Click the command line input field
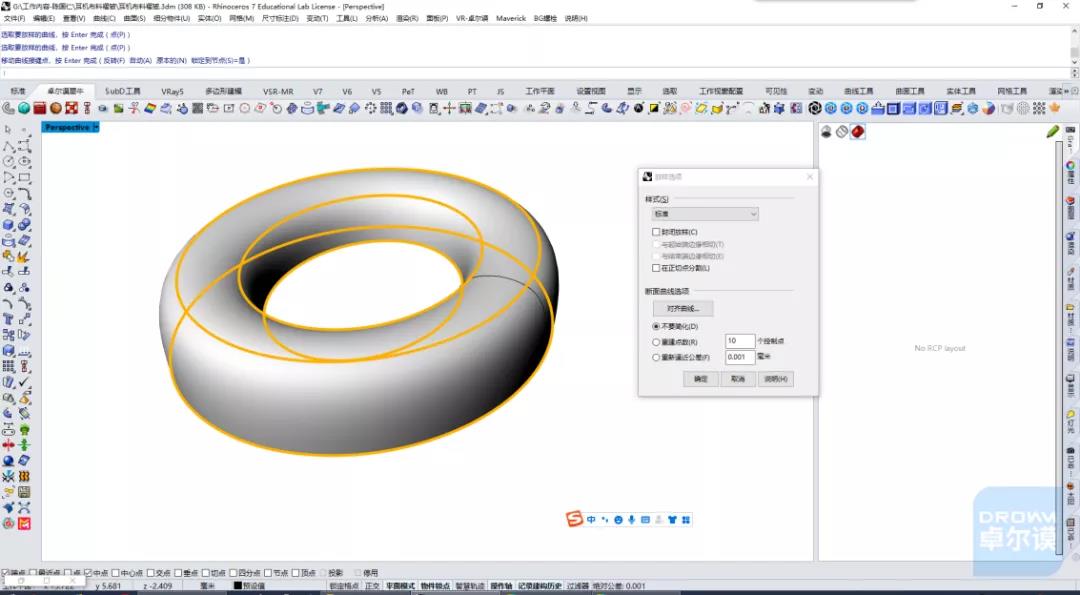 [534, 73]
